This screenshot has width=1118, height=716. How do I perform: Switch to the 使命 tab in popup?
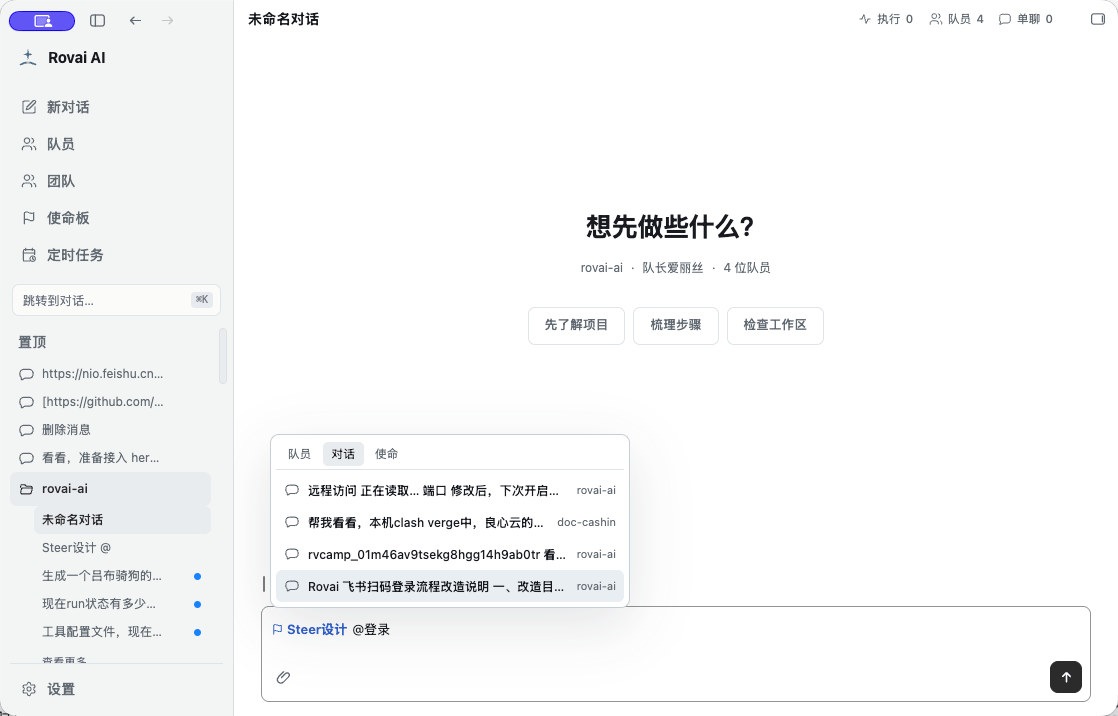(x=386, y=454)
